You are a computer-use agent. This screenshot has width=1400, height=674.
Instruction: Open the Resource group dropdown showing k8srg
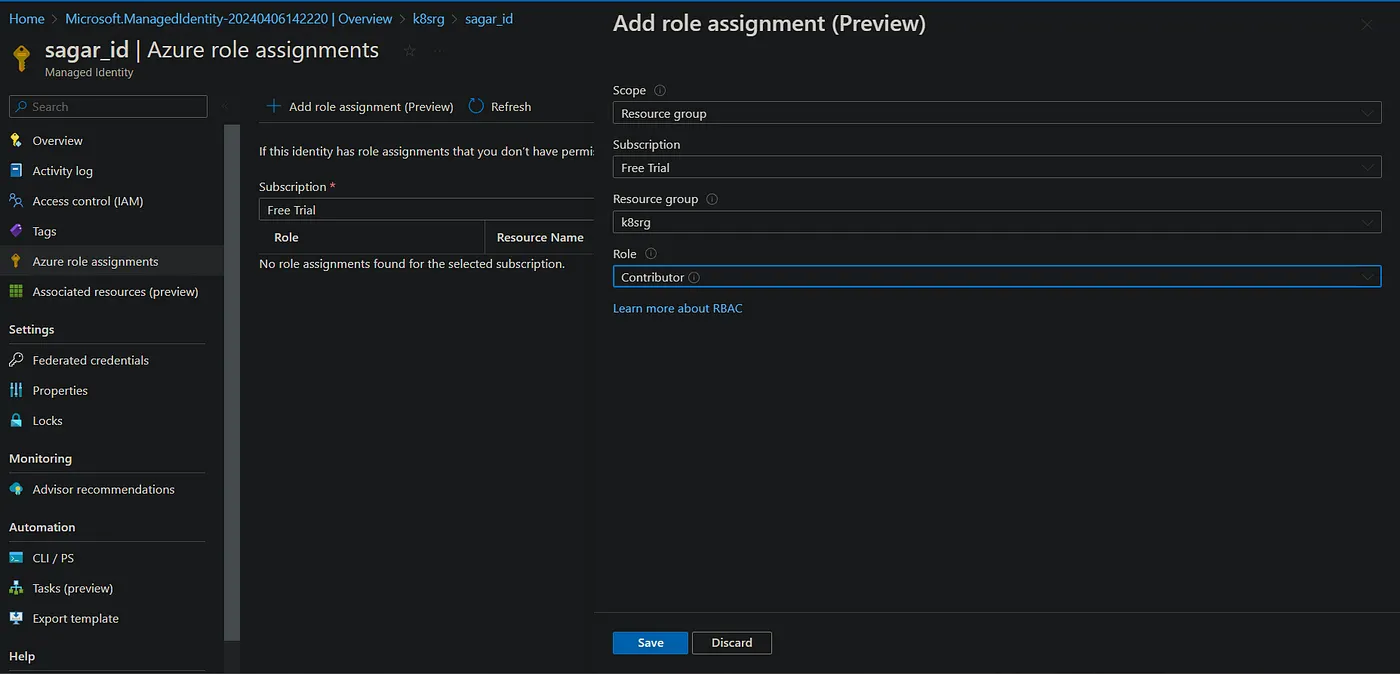click(997, 222)
